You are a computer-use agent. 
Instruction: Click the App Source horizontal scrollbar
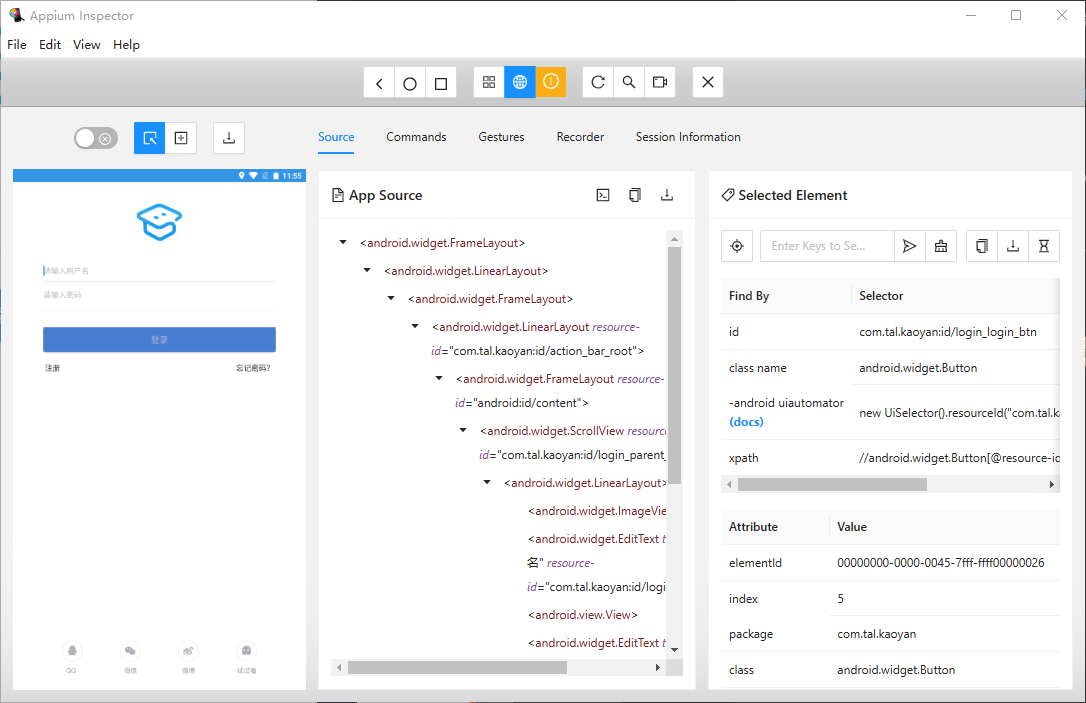click(x=457, y=668)
